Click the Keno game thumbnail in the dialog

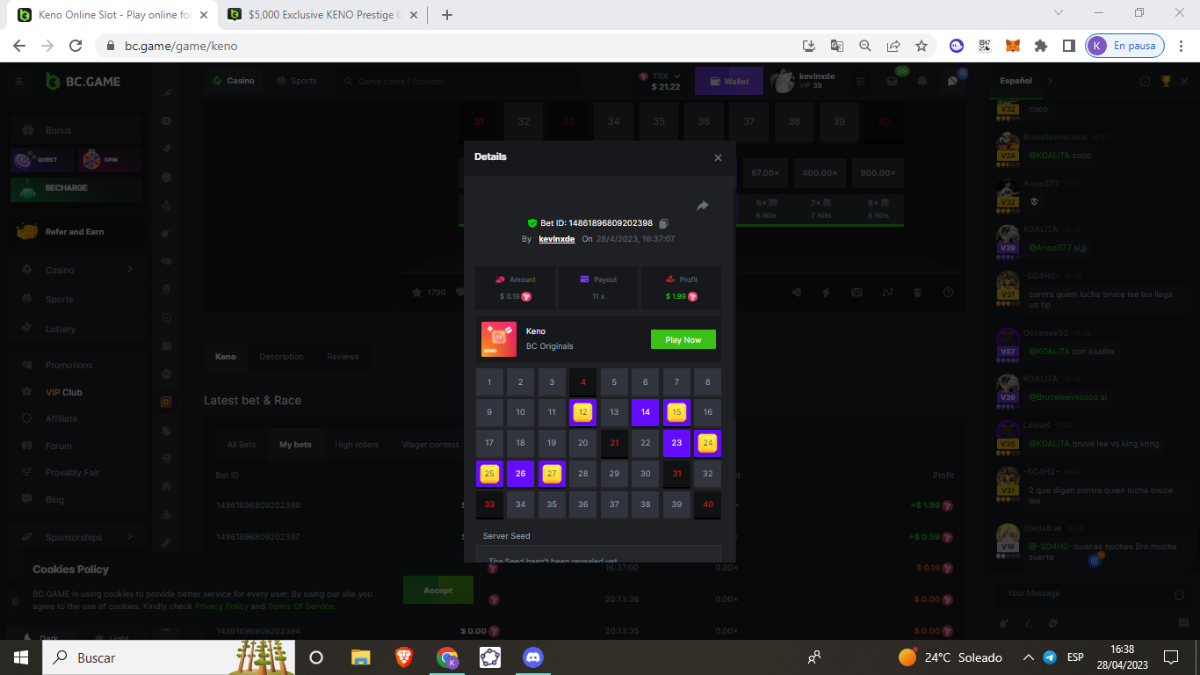499,339
